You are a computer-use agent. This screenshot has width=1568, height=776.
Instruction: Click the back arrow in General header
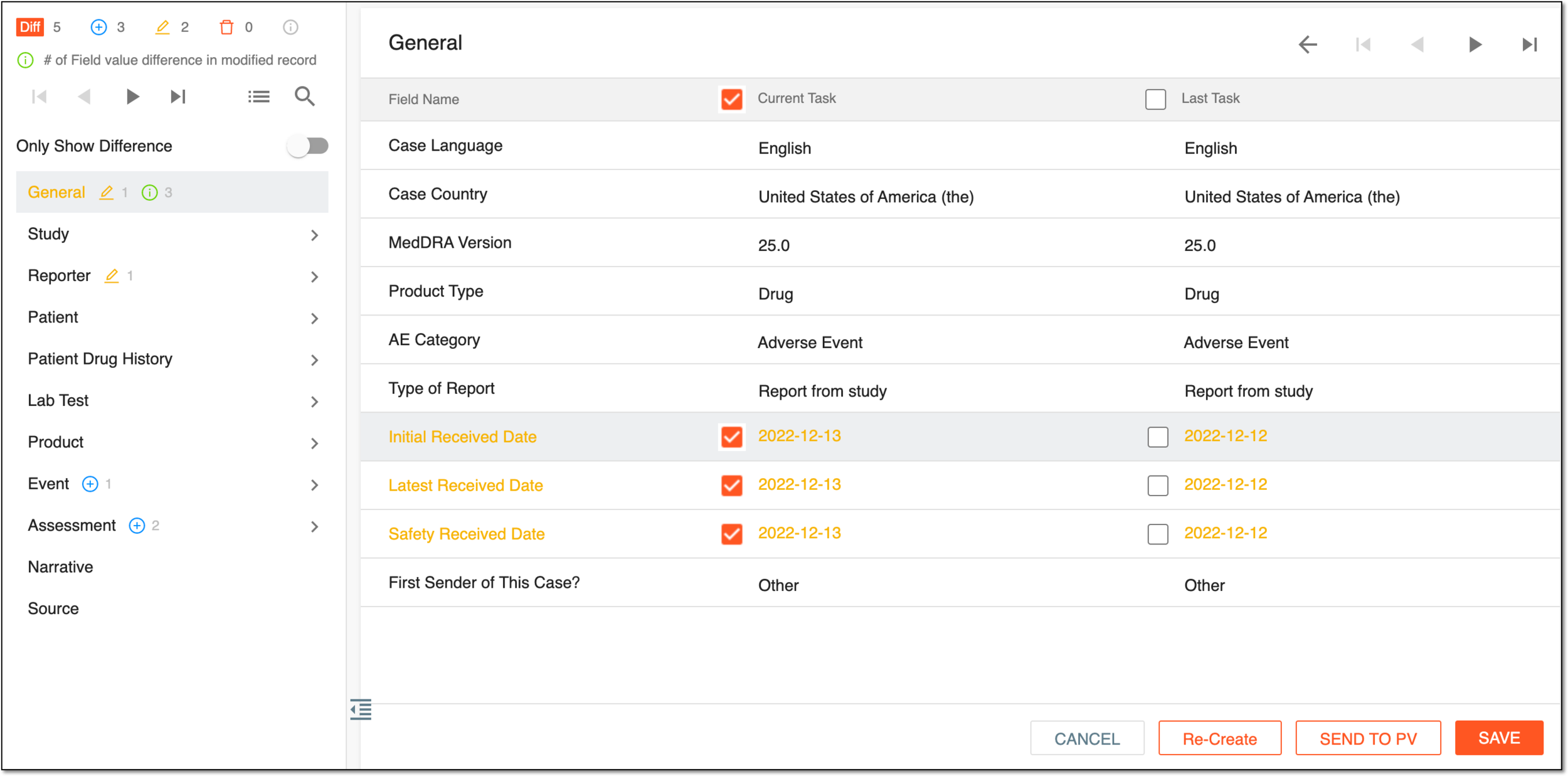[1308, 45]
